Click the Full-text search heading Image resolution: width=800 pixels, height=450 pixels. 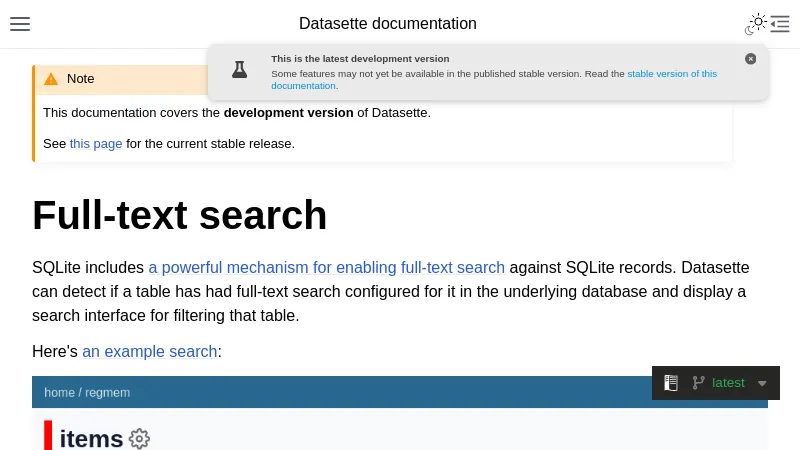(180, 215)
